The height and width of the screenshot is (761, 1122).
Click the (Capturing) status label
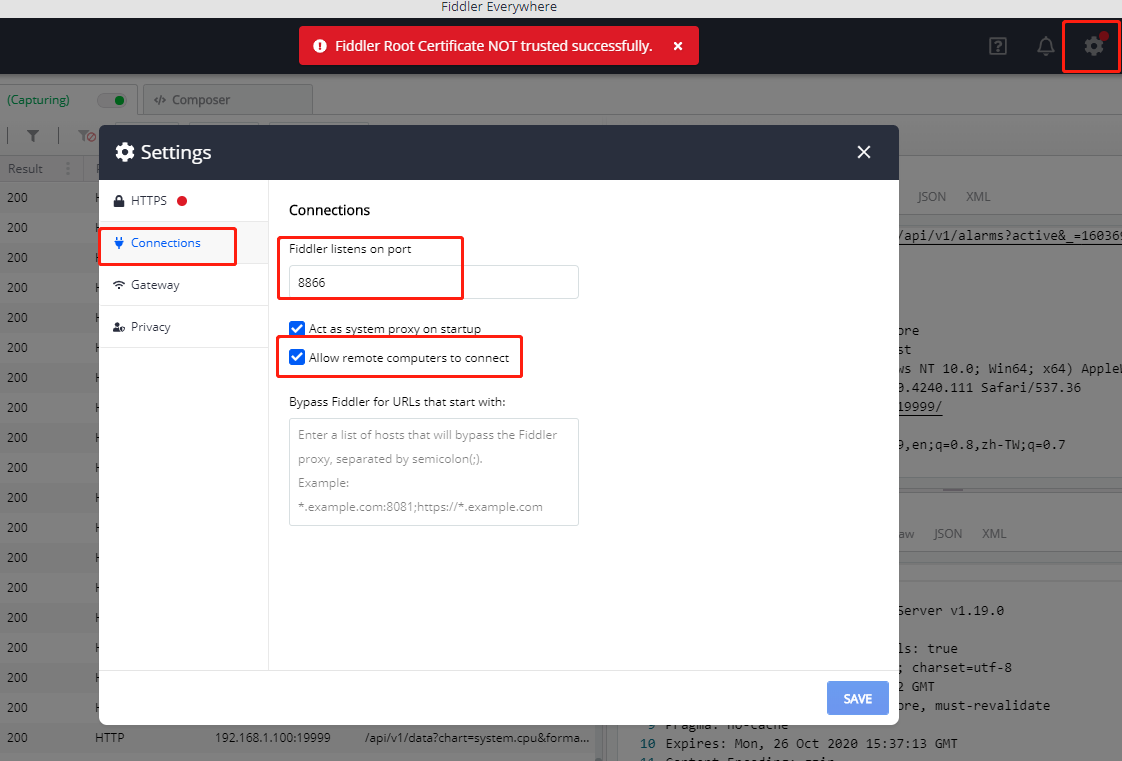[x=39, y=99]
